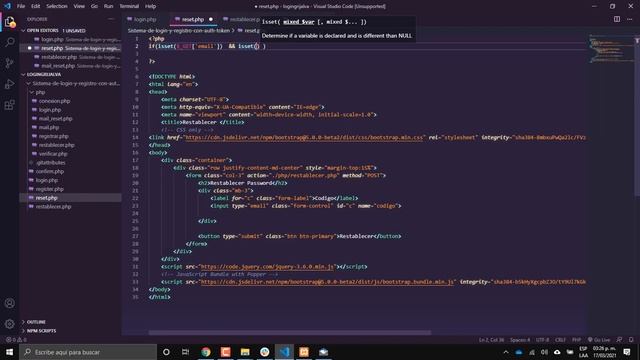Open the Search view in activity bar
Screen dimensions: 640x360
[x=10, y=42]
